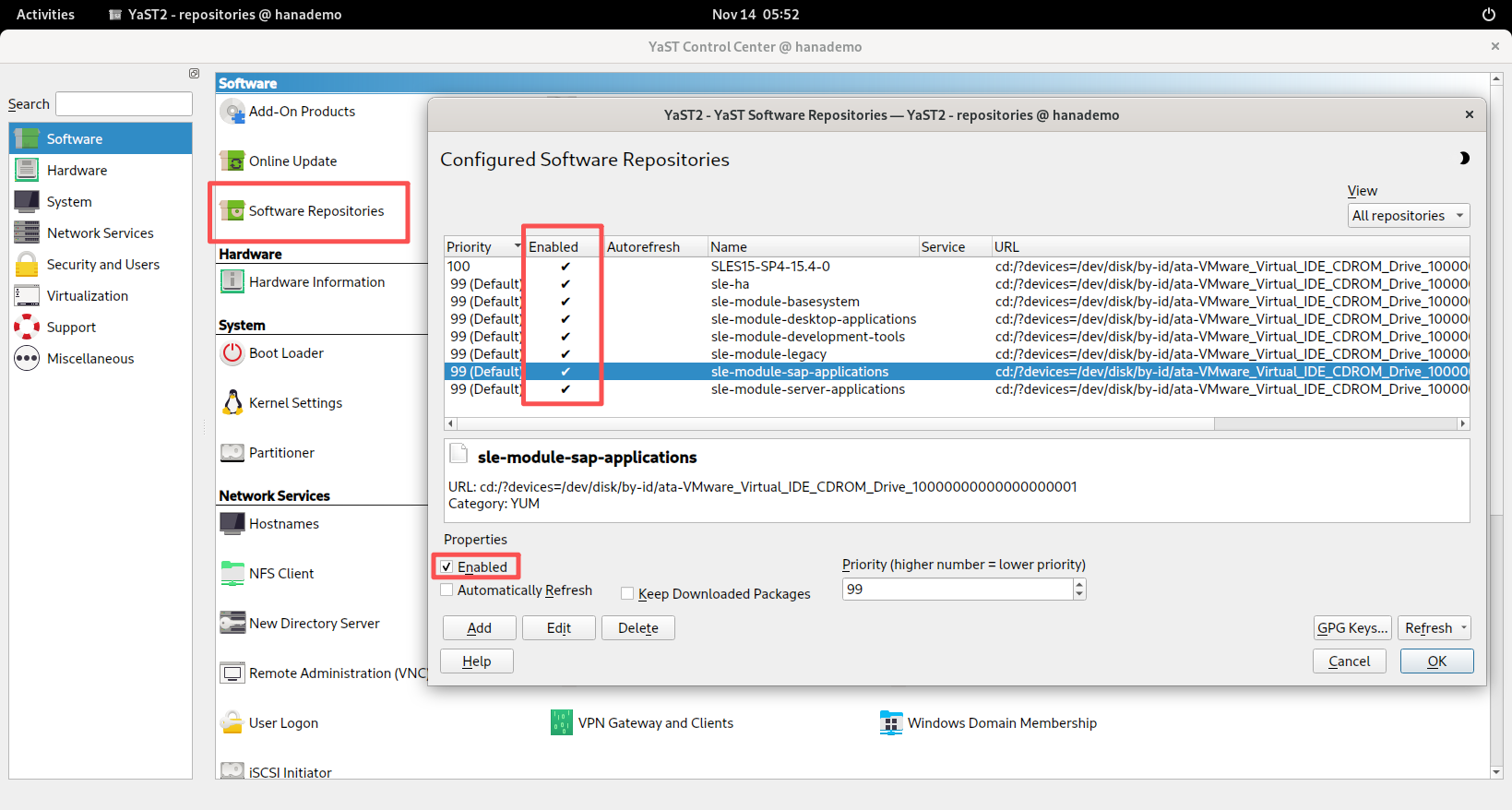Image resolution: width=1512 pixels, height=810 pixels.
Task: Confirm with OK button
Action: click(1437, 661)
